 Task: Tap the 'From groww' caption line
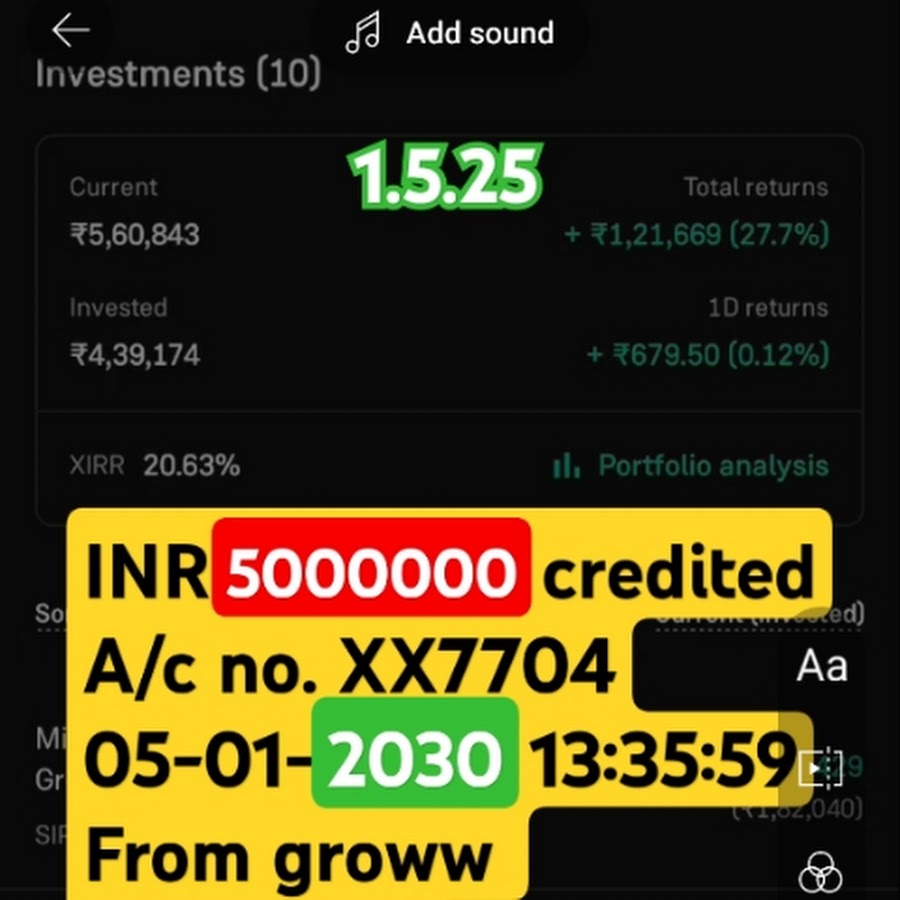[289, 860]
